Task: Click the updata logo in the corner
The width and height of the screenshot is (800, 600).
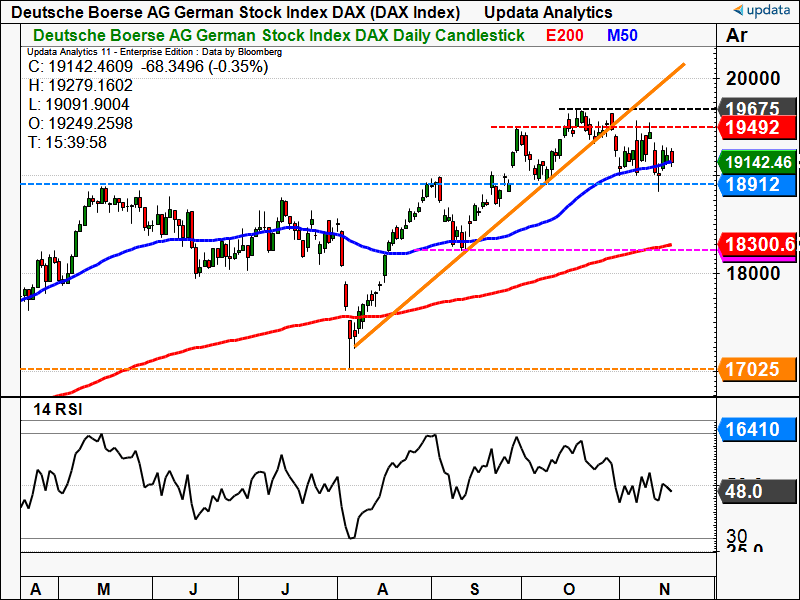Action: pyautogui.click(x=762, y=10)
